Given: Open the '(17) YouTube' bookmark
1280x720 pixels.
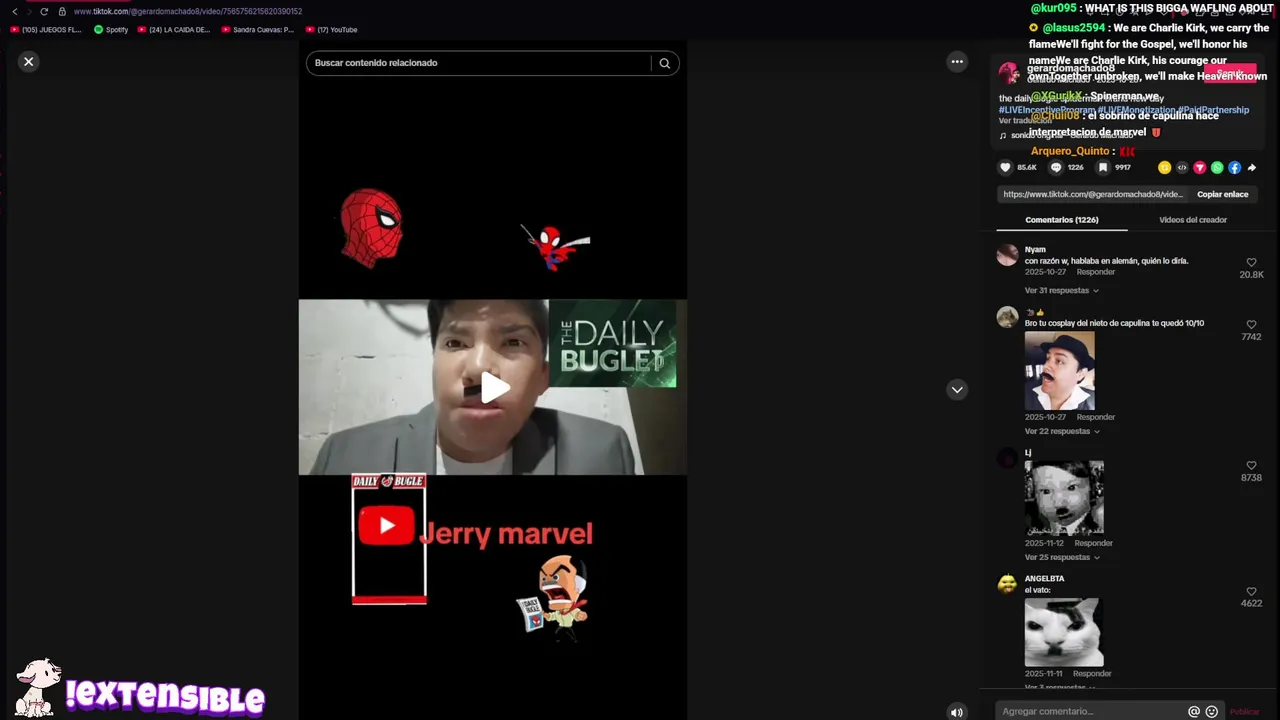Looking at the screenshot, I should click(x=331, y=30).
